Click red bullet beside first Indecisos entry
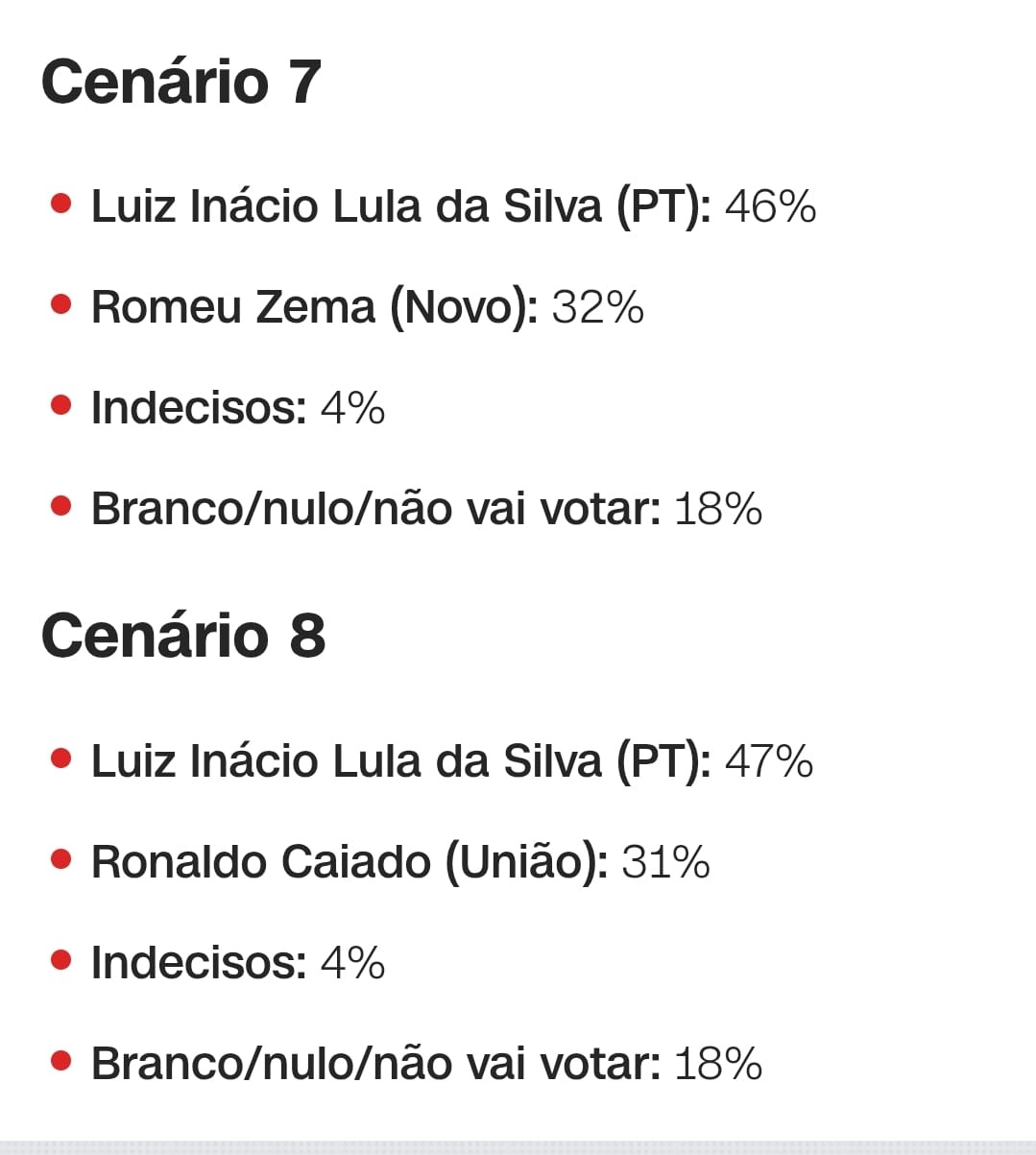Screen dimensions: 1036x1155 [x=61, y=406]
